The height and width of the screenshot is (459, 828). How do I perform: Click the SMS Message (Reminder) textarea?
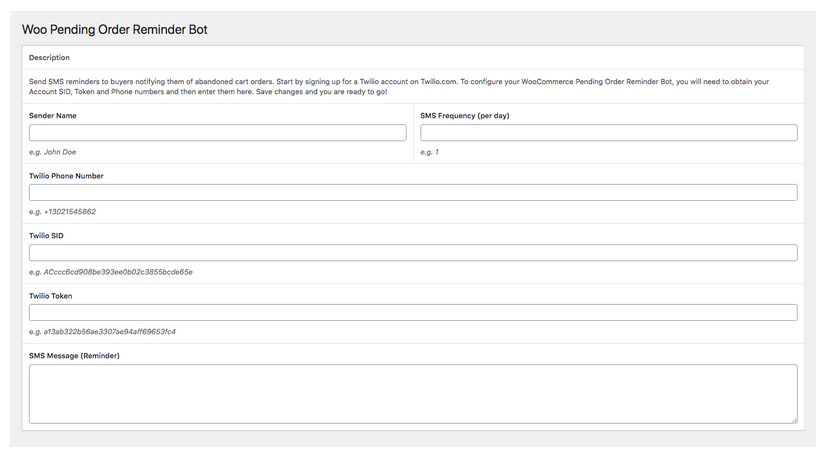pos(413,394)
